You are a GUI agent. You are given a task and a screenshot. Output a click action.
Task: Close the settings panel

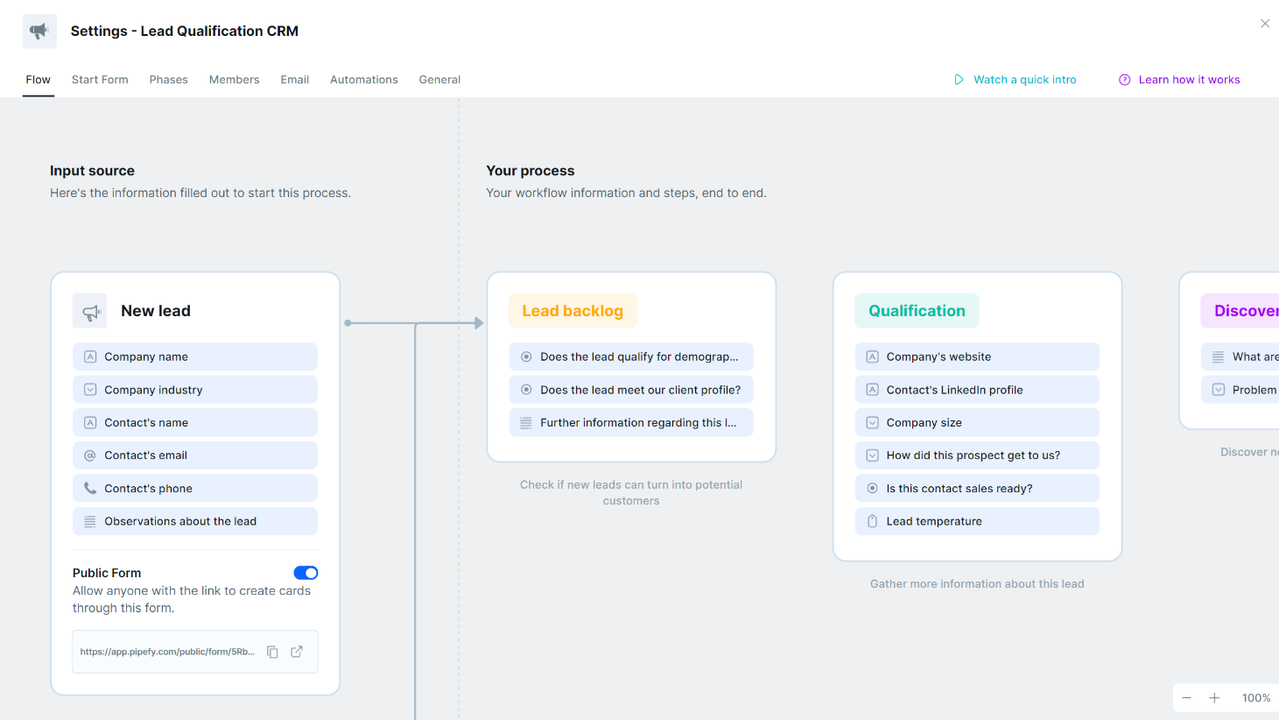pyautogui.click(x=1265, y=23)
